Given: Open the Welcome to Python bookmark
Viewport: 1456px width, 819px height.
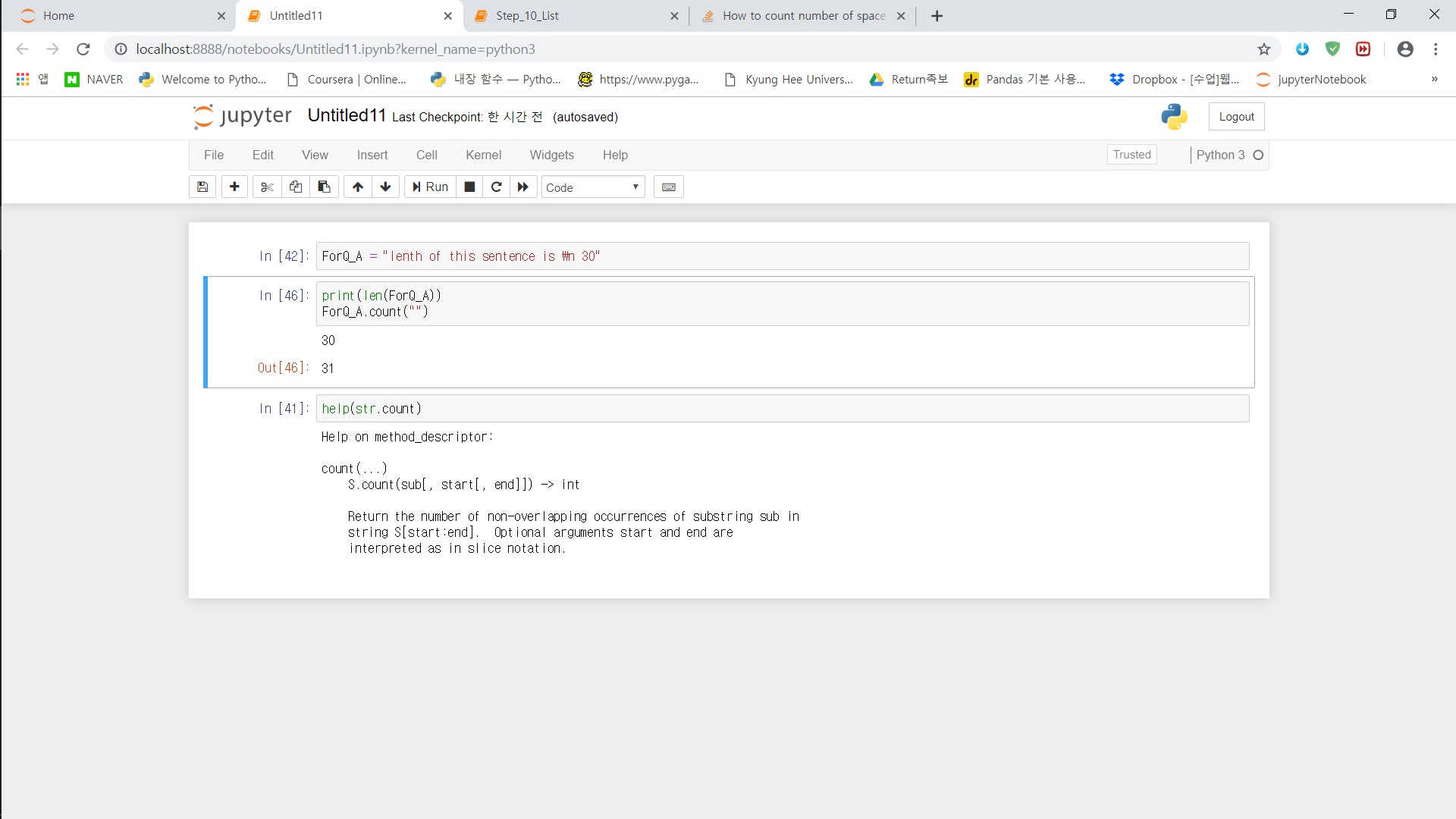Looking at the screenshot, I should [203, 80].
